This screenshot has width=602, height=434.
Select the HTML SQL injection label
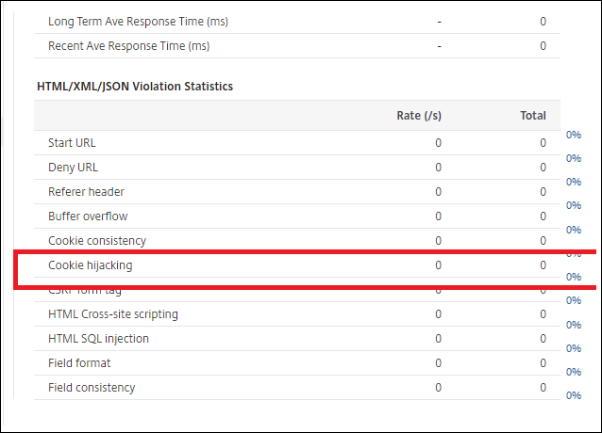tap(98, 339)
